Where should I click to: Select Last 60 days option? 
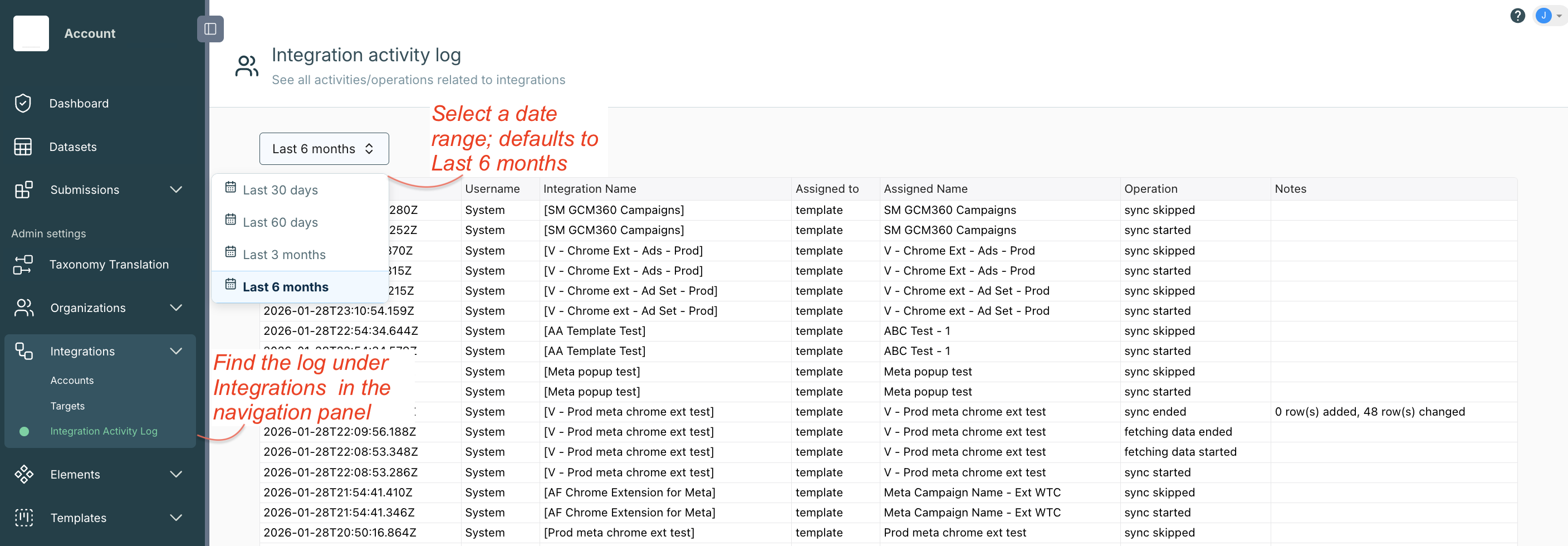300,222
